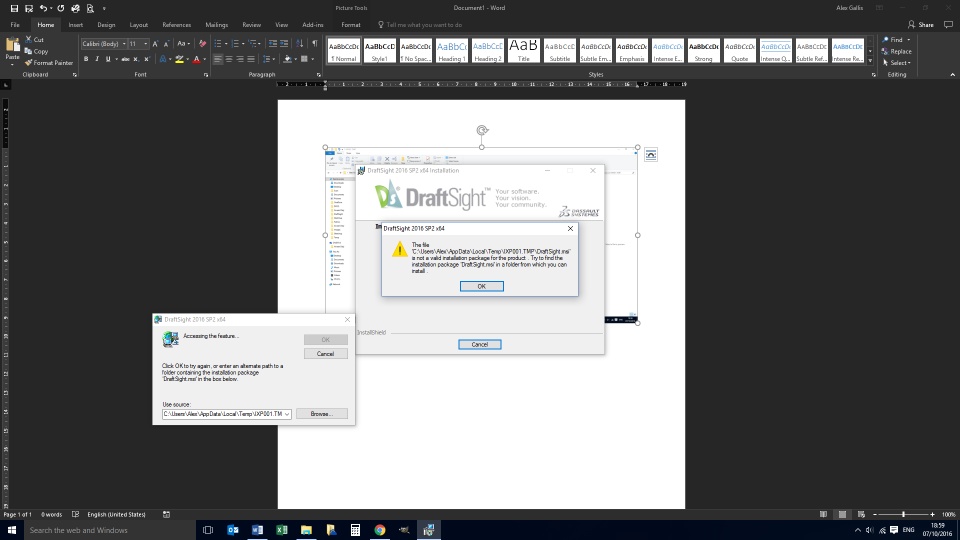Click the text highlight color button
Screen dimensions: 960x540
pos(179,59)
